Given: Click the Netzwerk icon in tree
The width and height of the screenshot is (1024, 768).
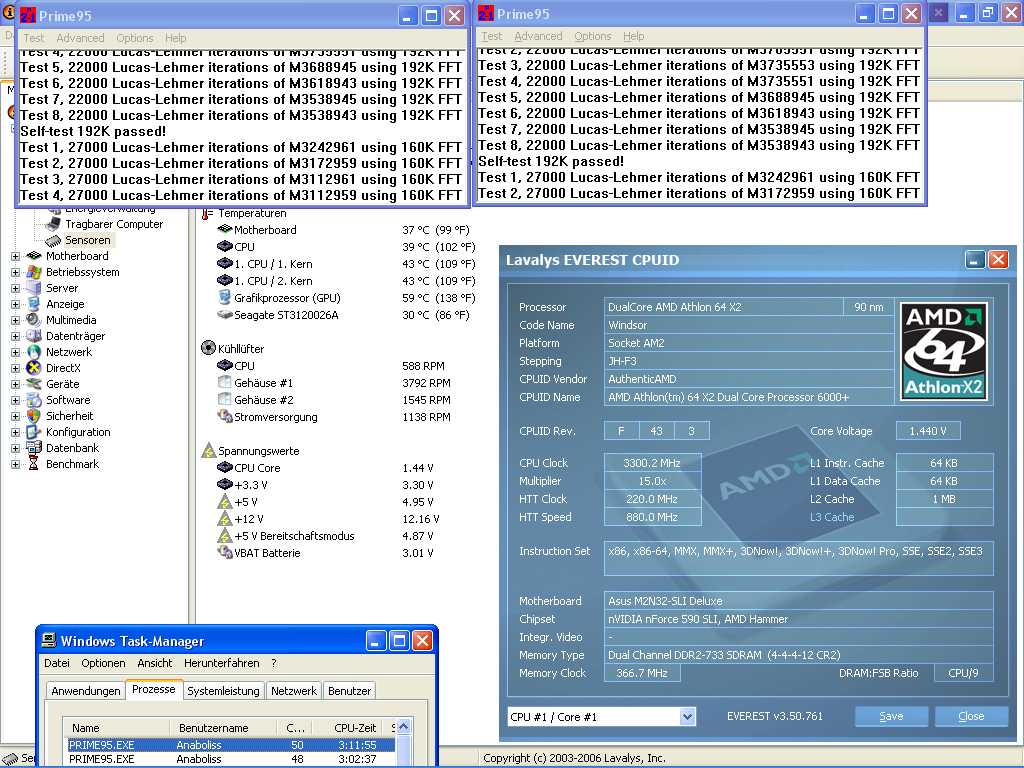Looking at the screenshot, I should tap(34, 352).
